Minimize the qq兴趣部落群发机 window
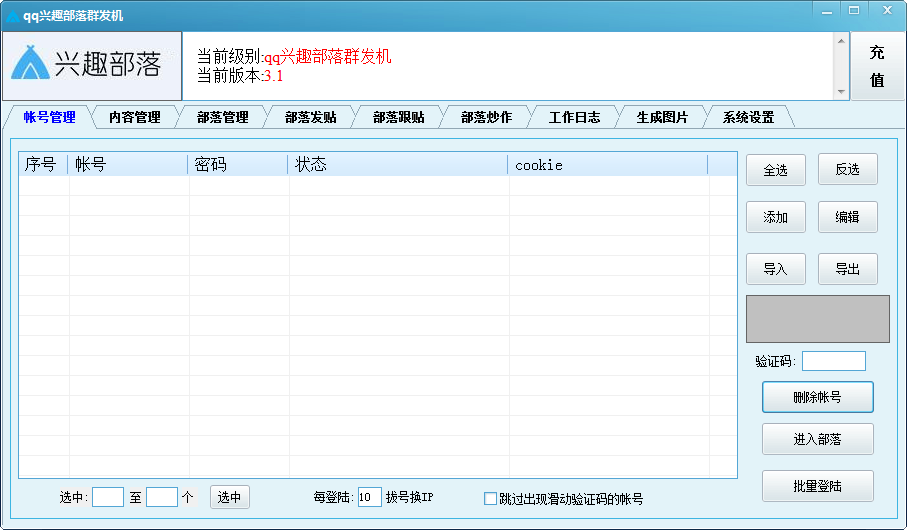 pos(827,10)
